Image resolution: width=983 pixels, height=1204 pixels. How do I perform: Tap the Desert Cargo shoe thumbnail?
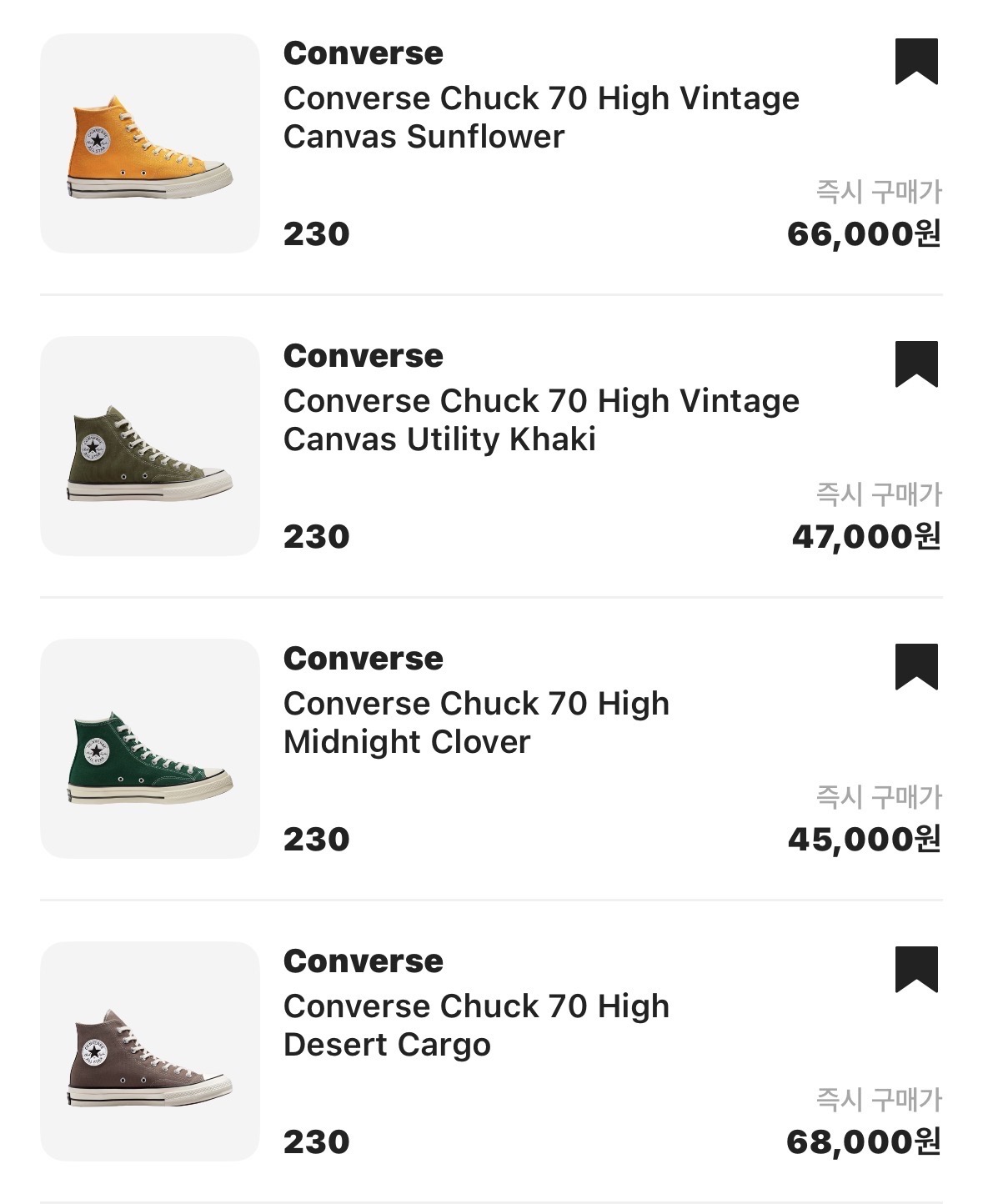(x=150, y=1051)
